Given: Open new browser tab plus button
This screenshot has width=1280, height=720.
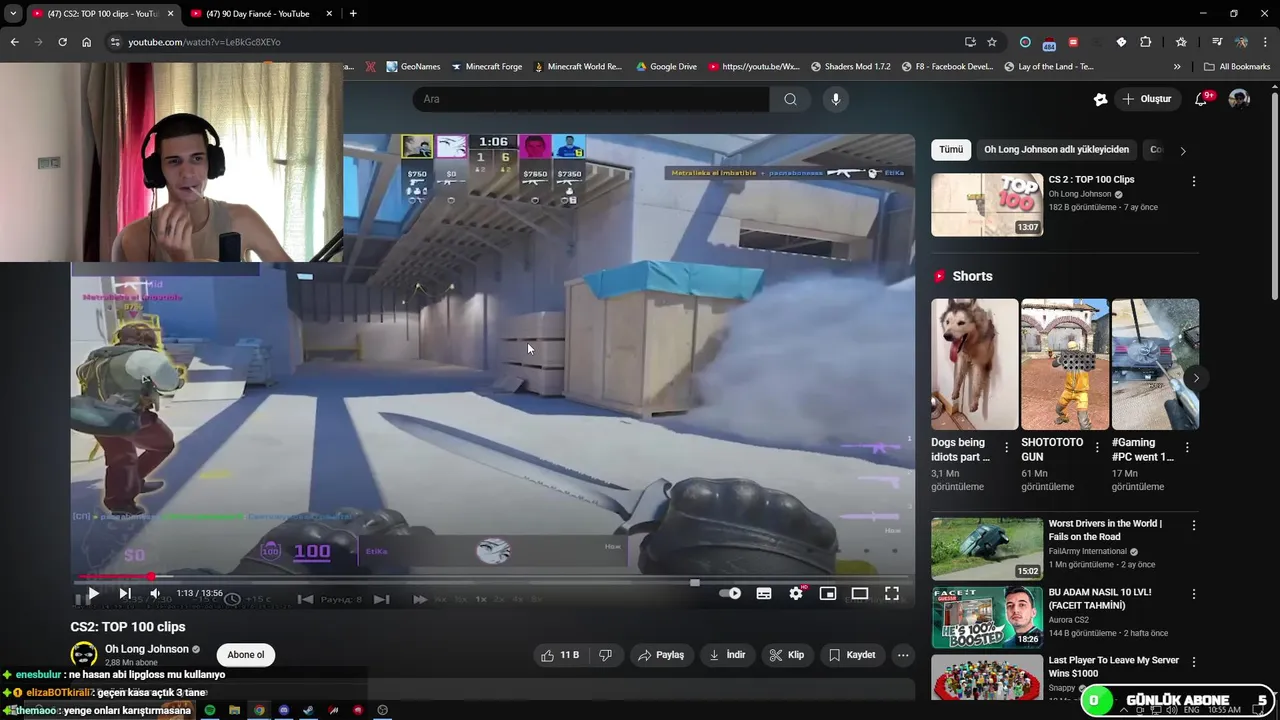Looking at the screenshot, I should (x=353, y=14).
